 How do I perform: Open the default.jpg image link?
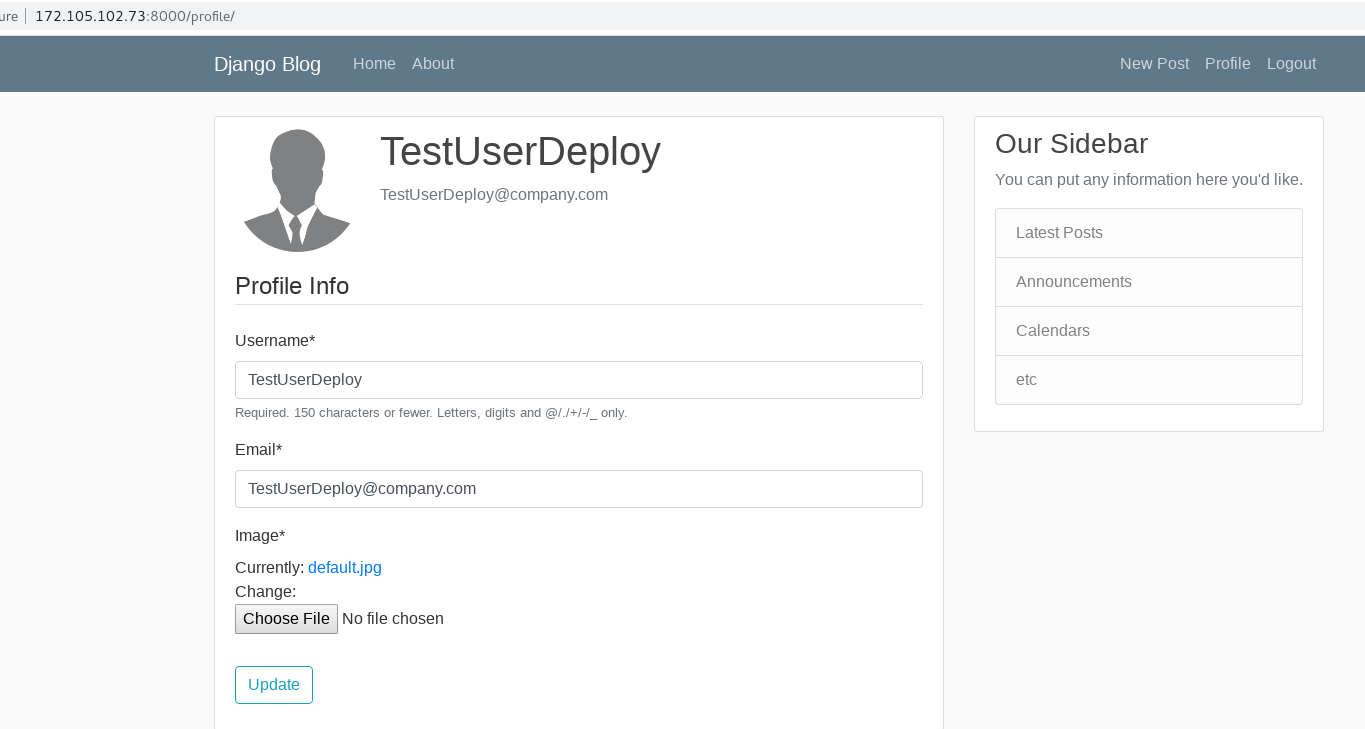tap(344, 567)
